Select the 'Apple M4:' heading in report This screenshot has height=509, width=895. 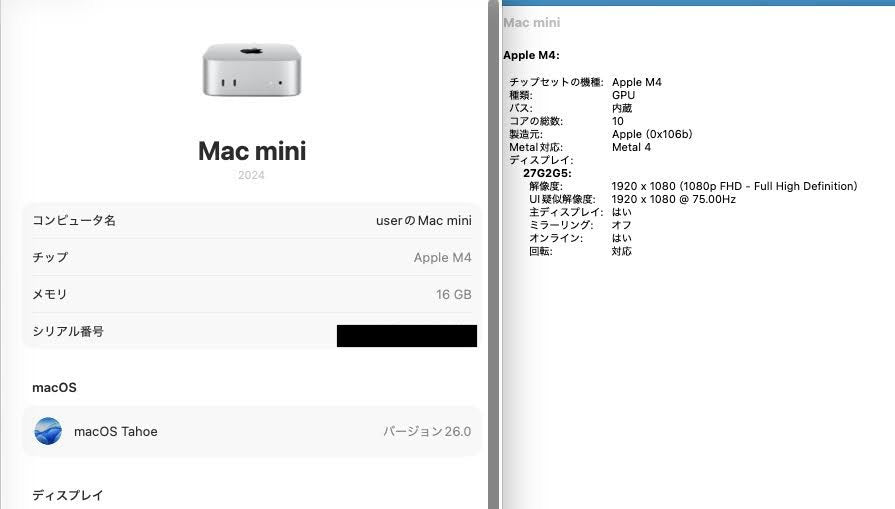pyautogui.click(x=531, y=55)
